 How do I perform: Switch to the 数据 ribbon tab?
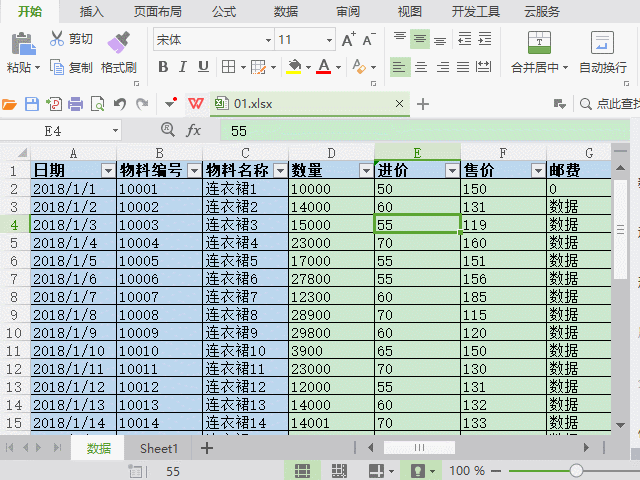coord(286,11)
